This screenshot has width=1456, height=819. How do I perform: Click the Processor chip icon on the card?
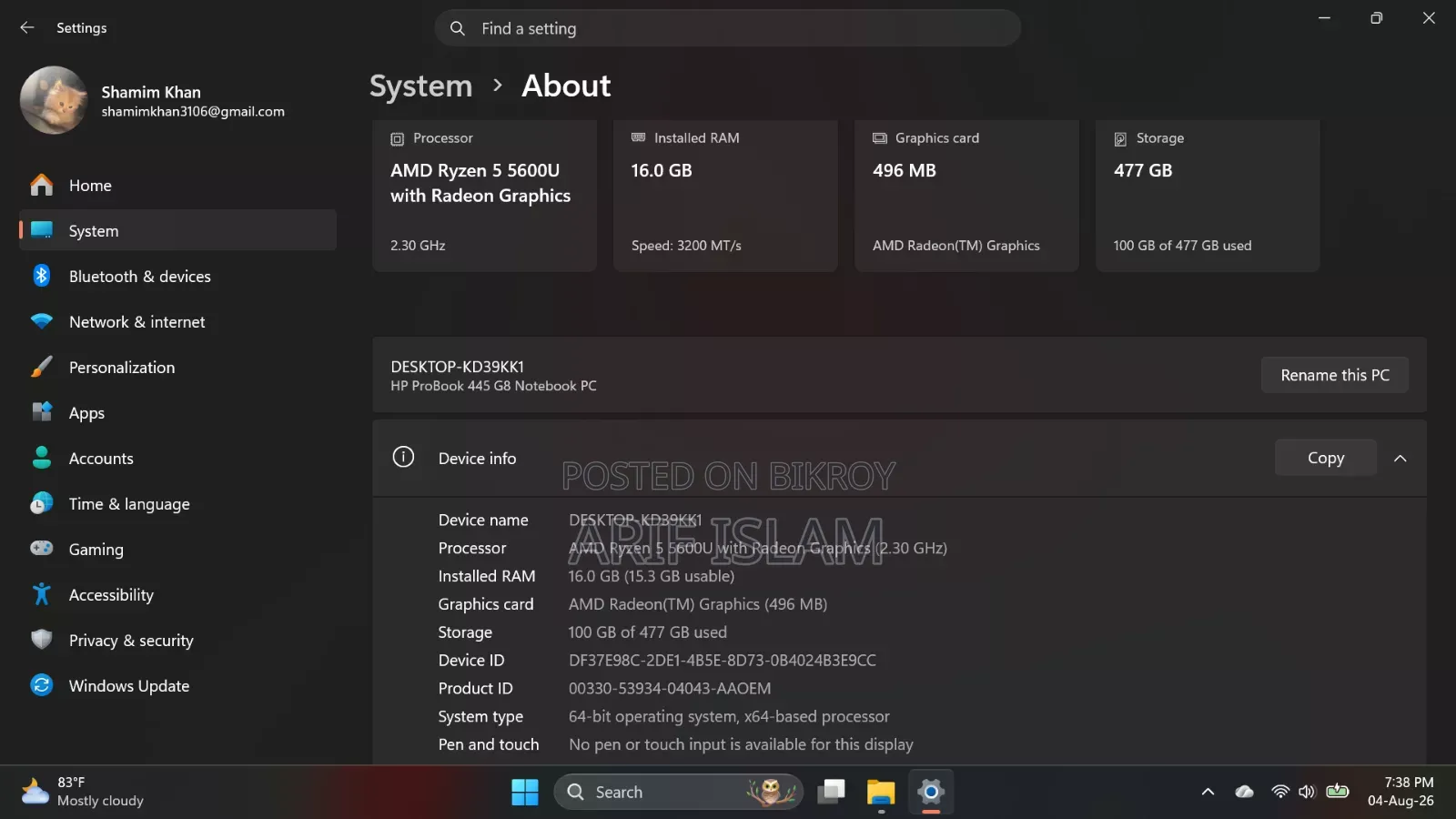pos(398,139)
